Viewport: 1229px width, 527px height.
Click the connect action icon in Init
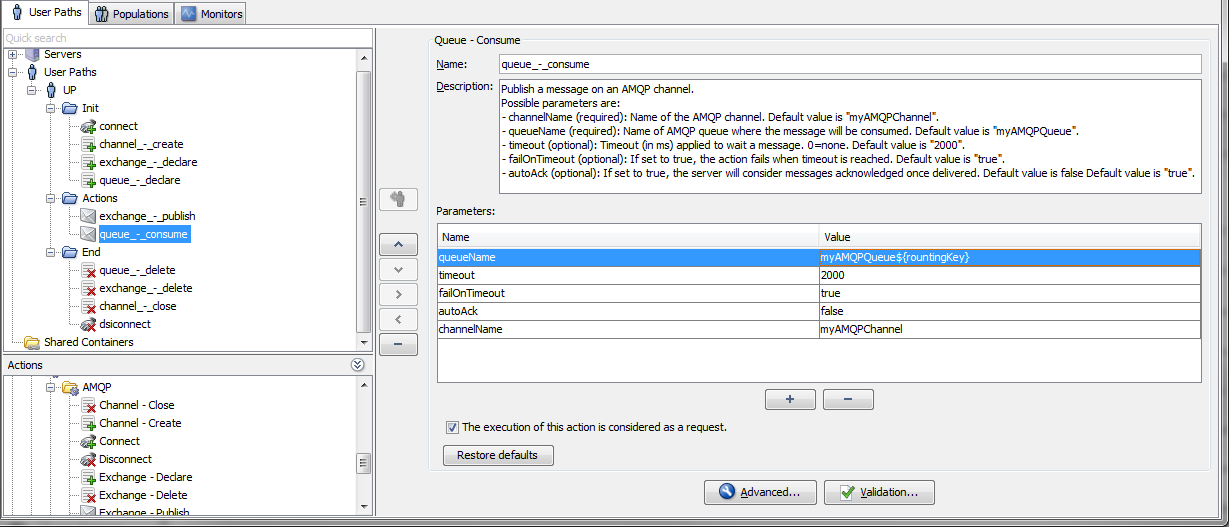pyautogui.click(x=88, y=126)
